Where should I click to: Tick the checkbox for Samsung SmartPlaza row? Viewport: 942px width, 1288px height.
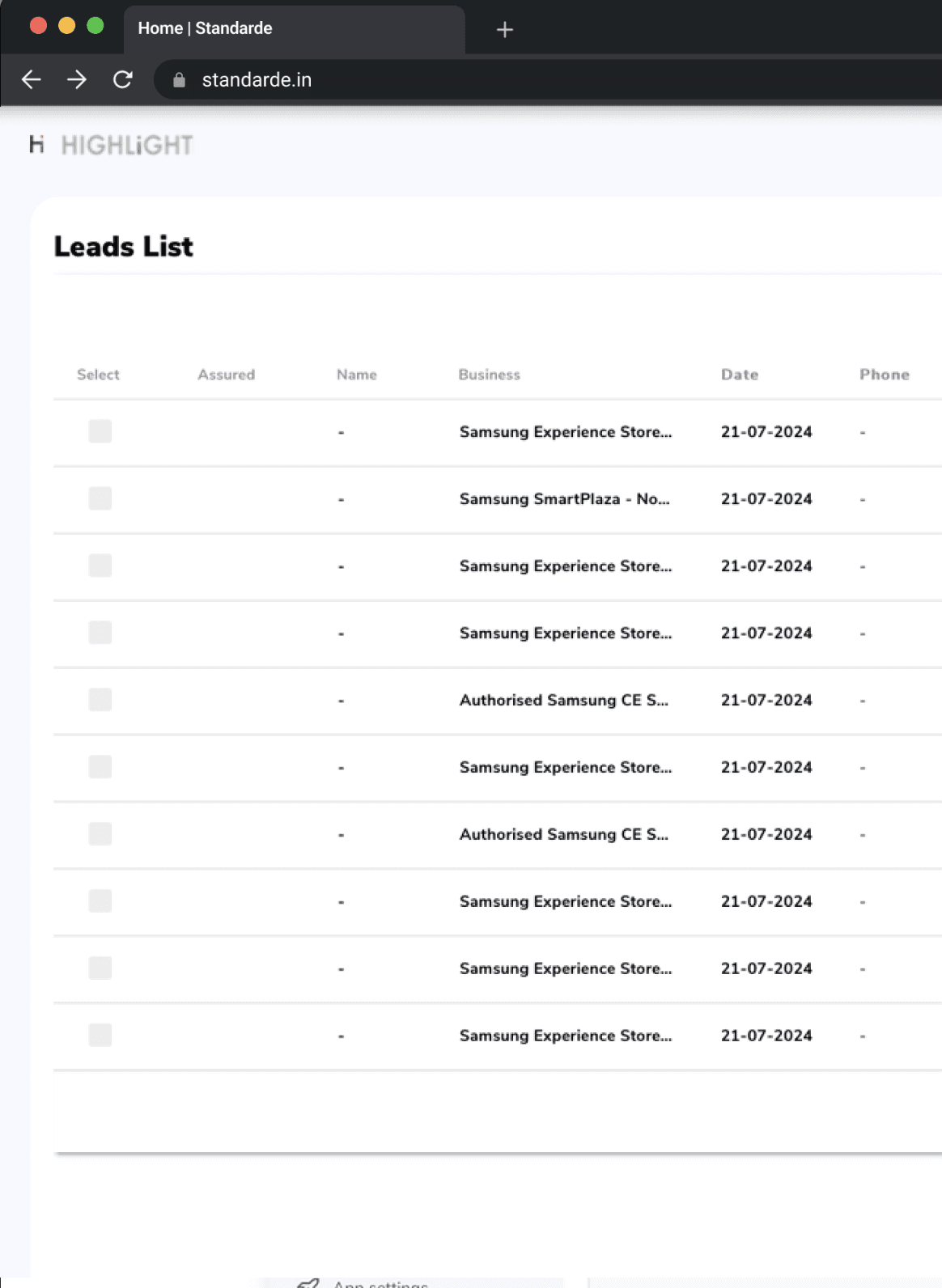click(x=100, y=498)
